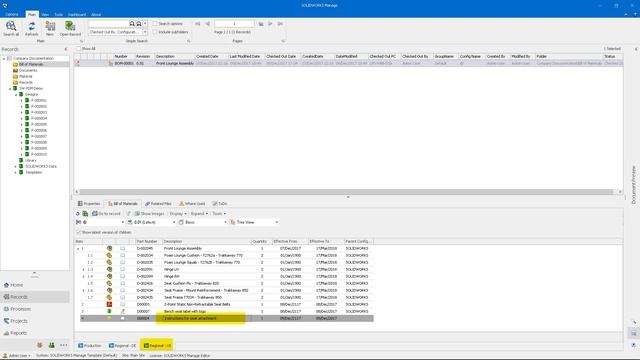Go to previous page arrow
Screen dimensions: 640x360
(x=207, y=24)
